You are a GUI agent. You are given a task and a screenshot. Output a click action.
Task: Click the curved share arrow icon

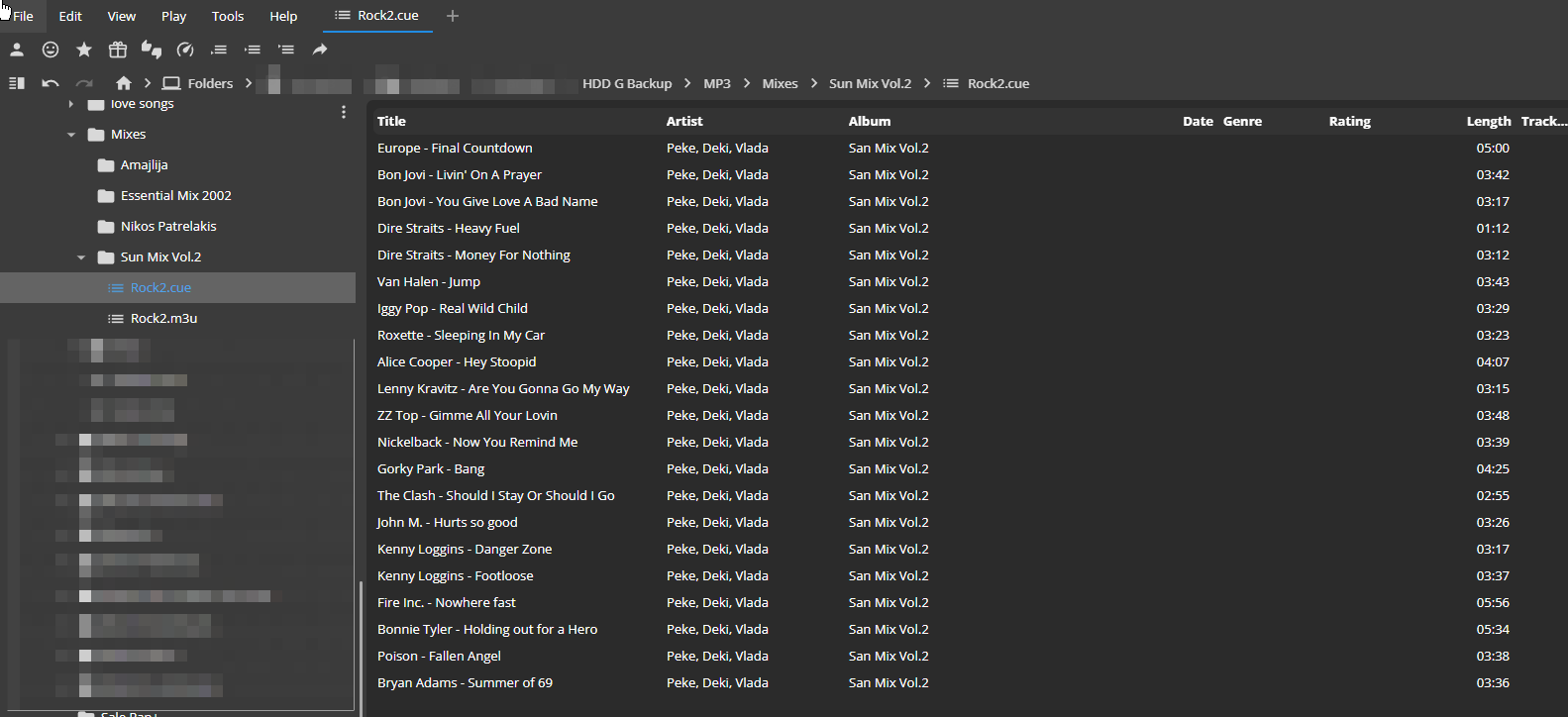(320, 50)
